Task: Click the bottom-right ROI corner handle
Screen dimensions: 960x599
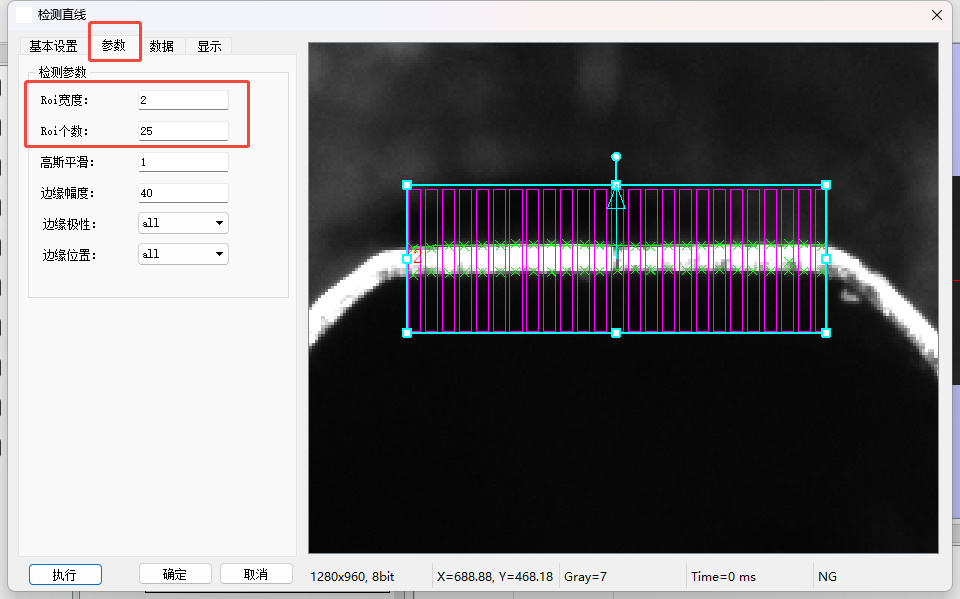Action: [x=826, y=332]
